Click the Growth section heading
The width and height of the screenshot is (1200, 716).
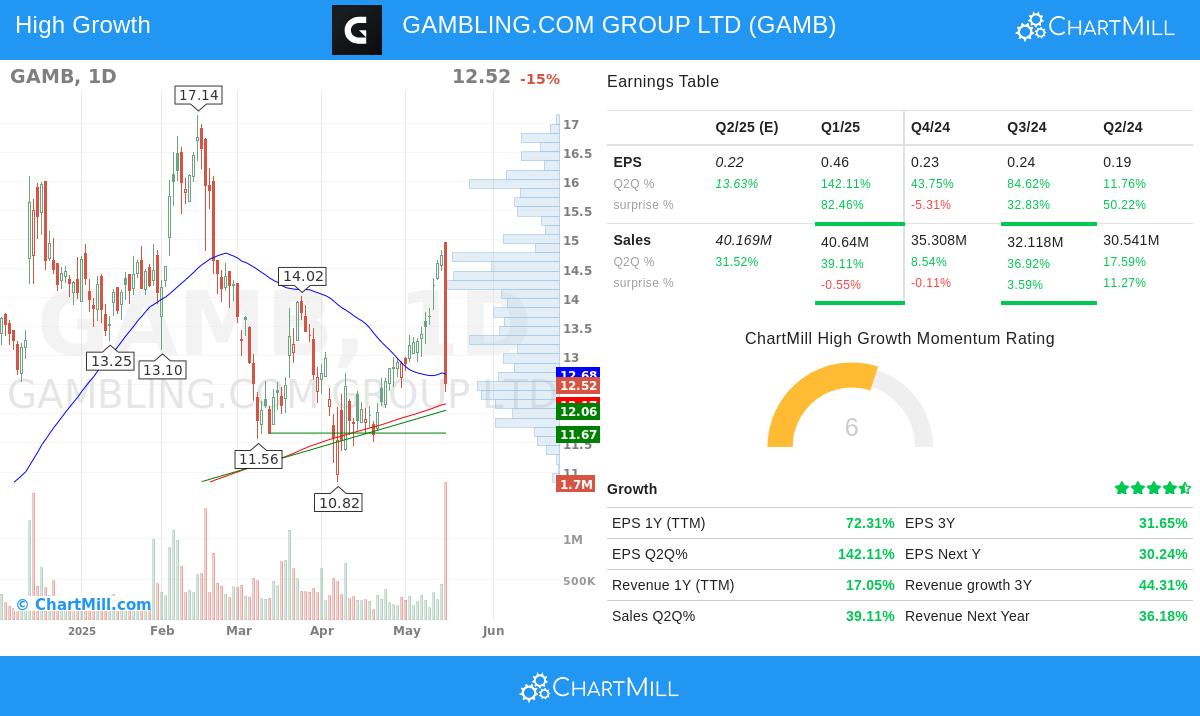click(x=632, y=489)
